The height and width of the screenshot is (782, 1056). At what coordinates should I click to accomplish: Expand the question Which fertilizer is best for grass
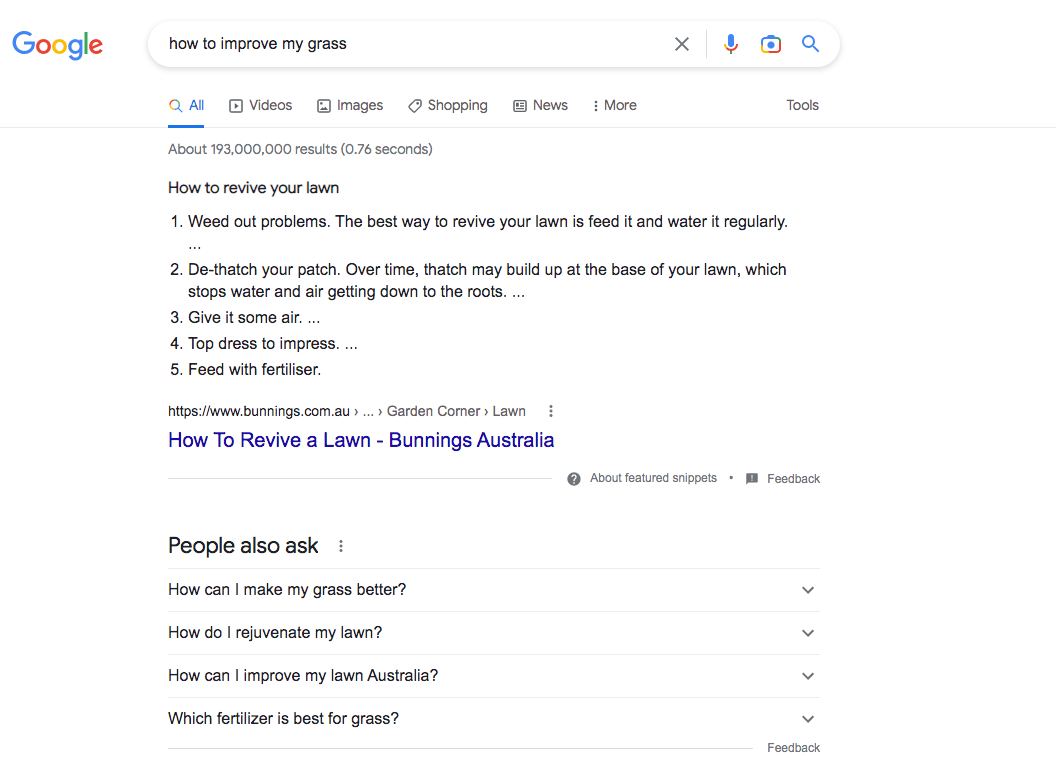(x=807, y=718)
